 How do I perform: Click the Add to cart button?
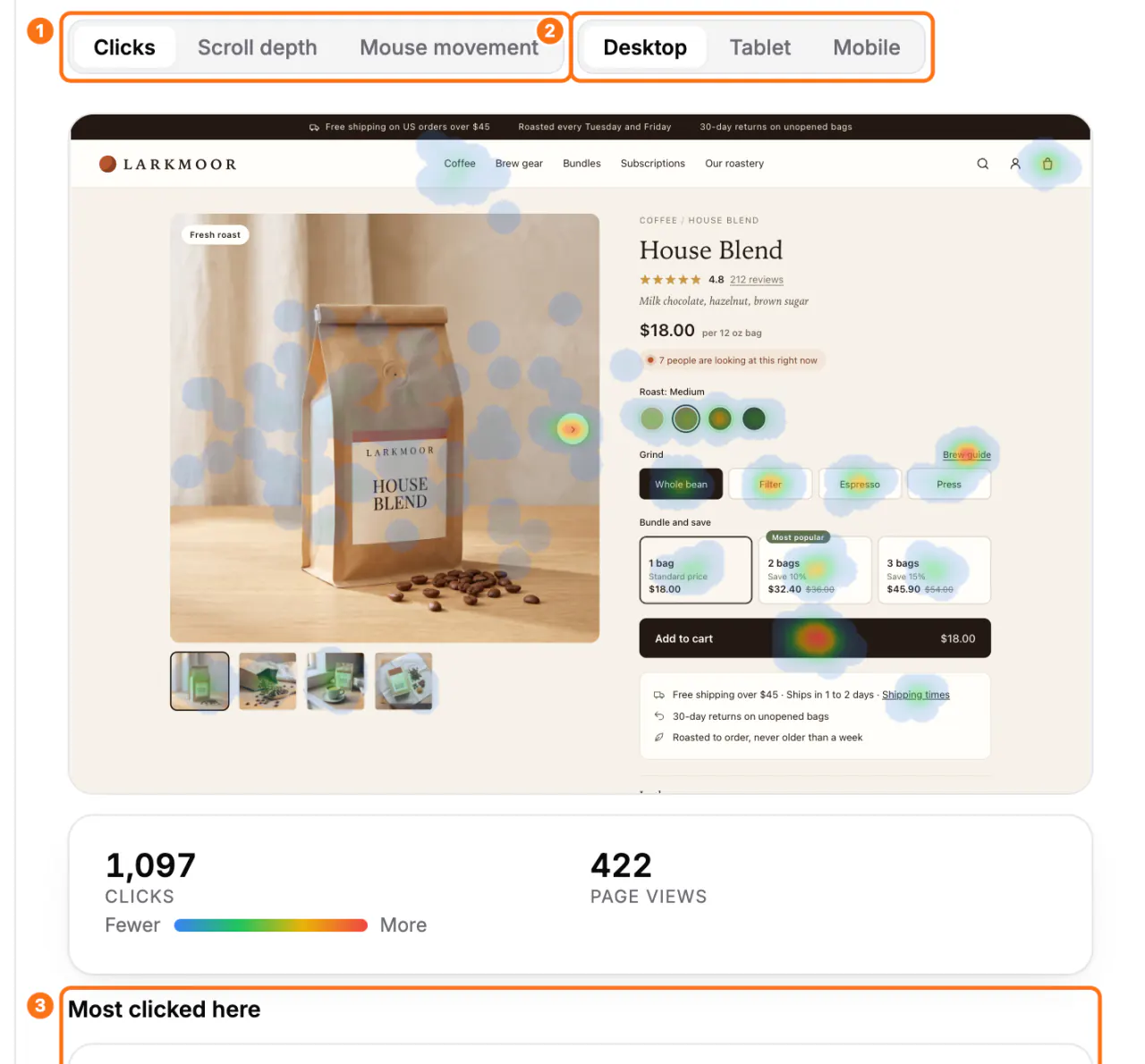[x=815, y=638]
